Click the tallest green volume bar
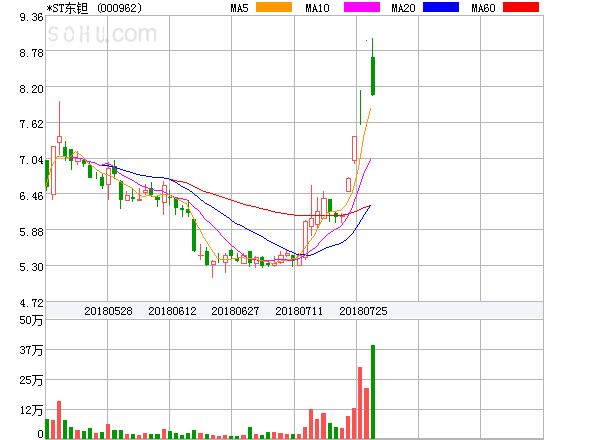The height and width of the screenshot is (440, 600). 373,392
